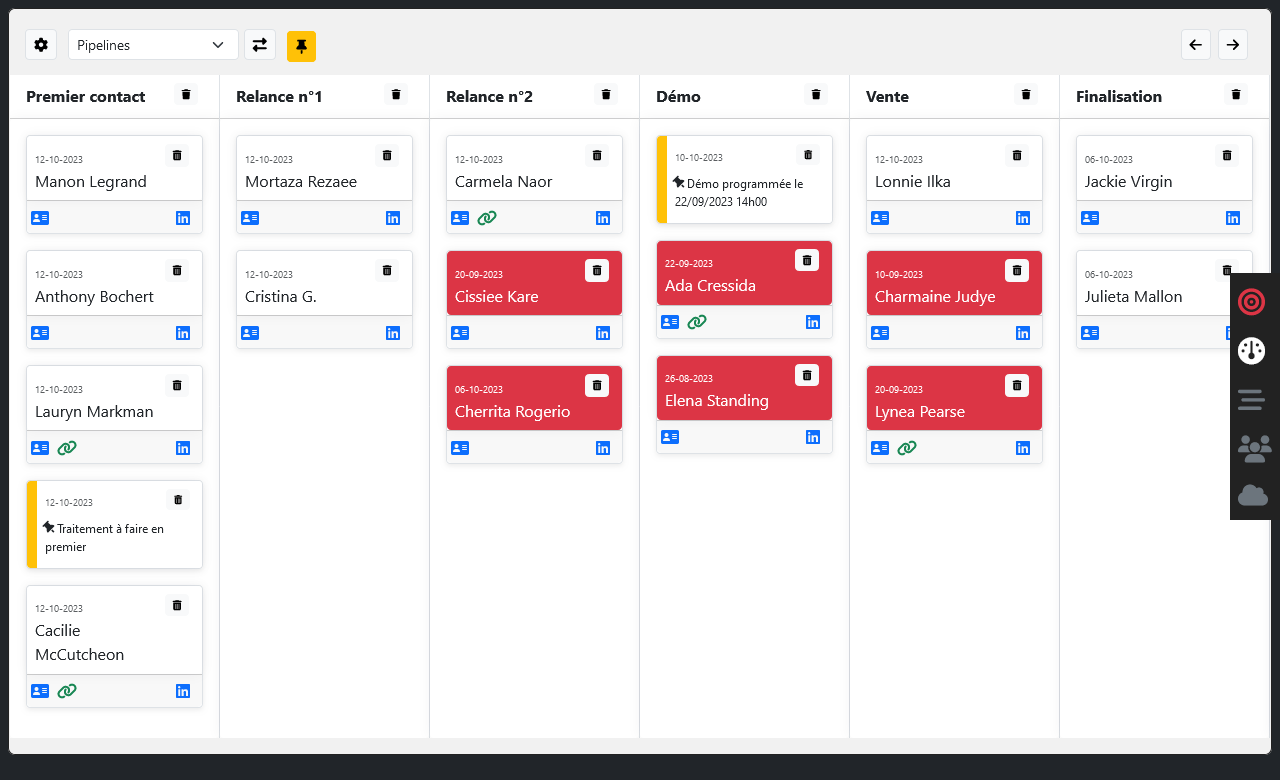This screenshot has height=780, width=1280.
Task: Open LinkedIn profile for Manon Legrand
Action: [183, 218]
